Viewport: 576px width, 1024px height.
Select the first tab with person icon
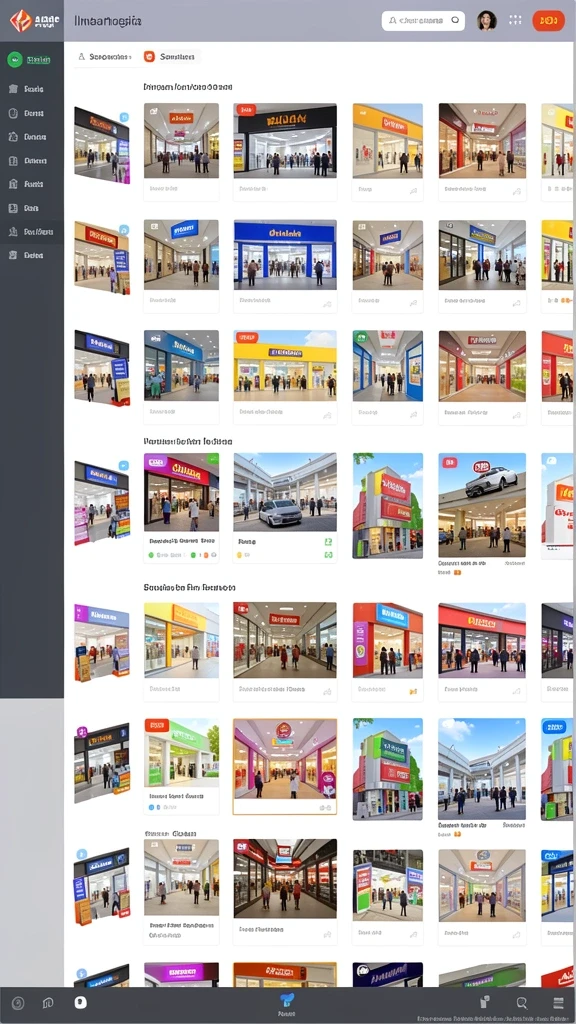104,57
